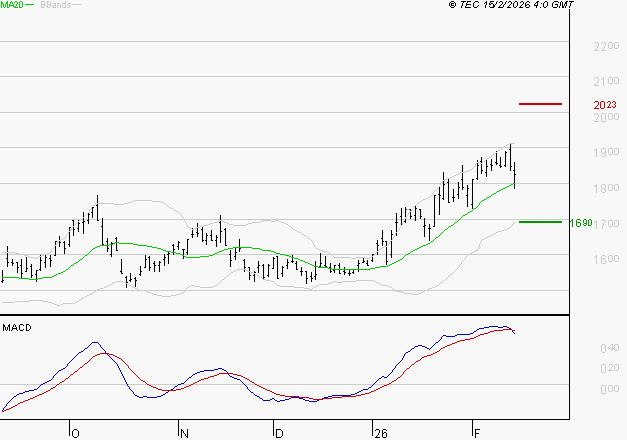
Task: Click the 2100 price axis label
Action: pos(606,82)
